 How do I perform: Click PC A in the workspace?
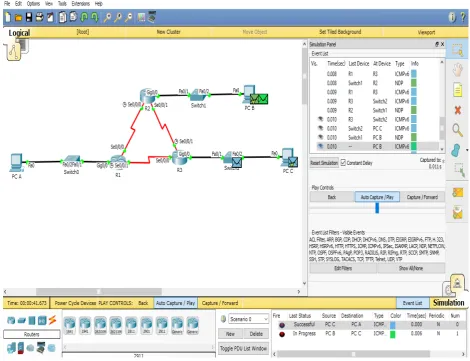click(16, 162)
